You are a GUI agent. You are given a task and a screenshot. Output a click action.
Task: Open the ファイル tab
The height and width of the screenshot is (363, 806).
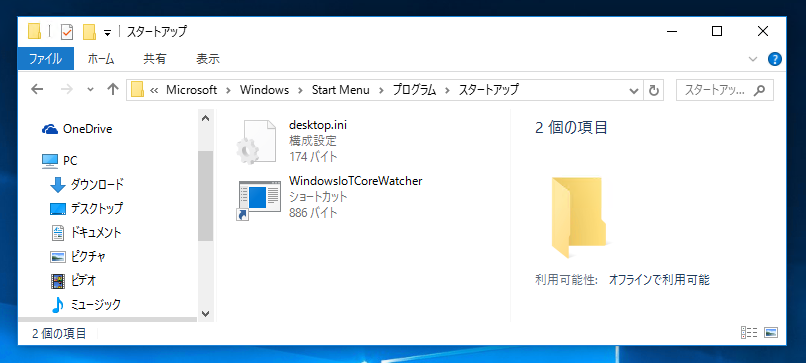tap(46, 59)
